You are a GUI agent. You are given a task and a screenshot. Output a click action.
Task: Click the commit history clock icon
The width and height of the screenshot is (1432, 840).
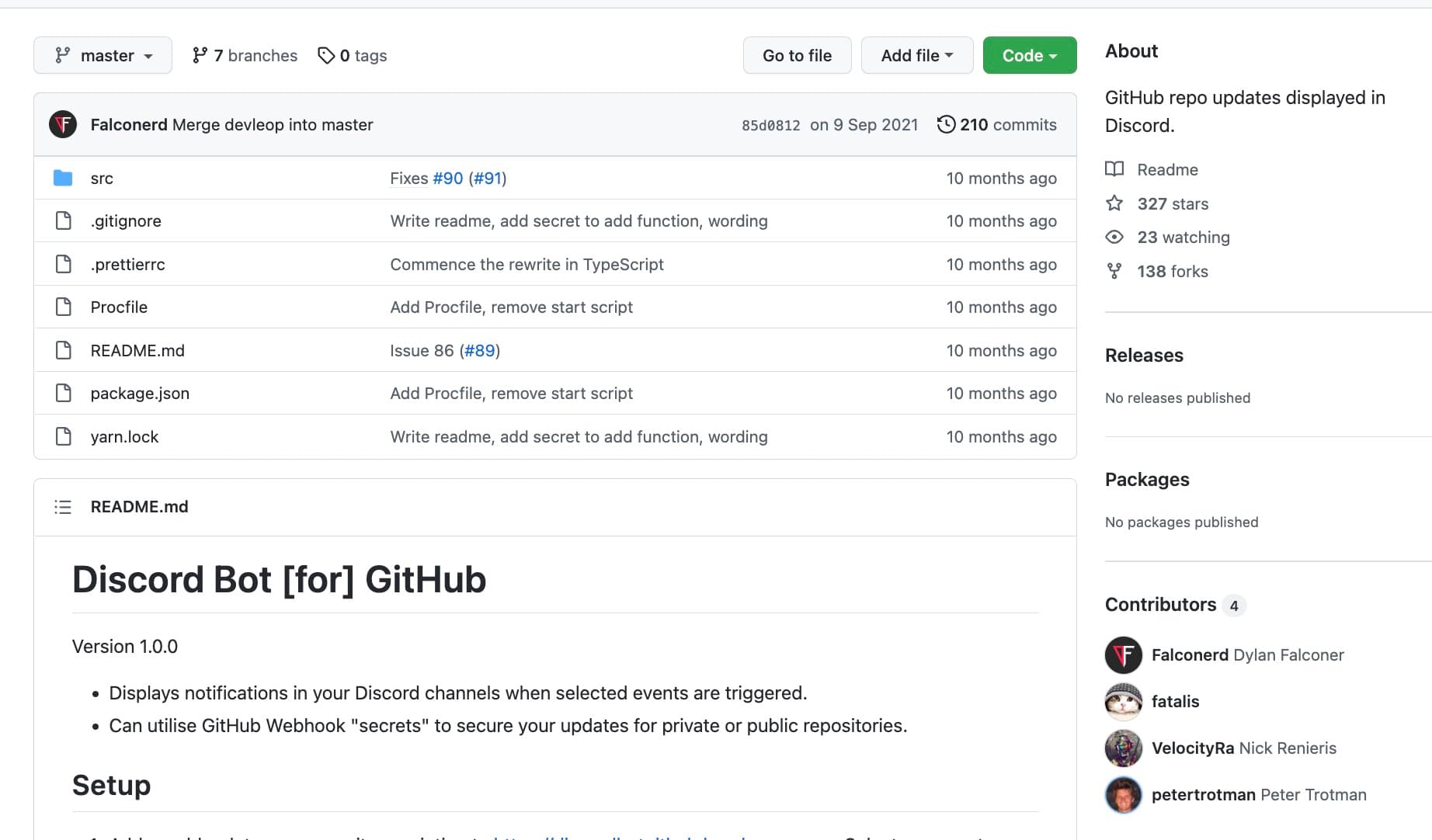click(x=945, y=124)
